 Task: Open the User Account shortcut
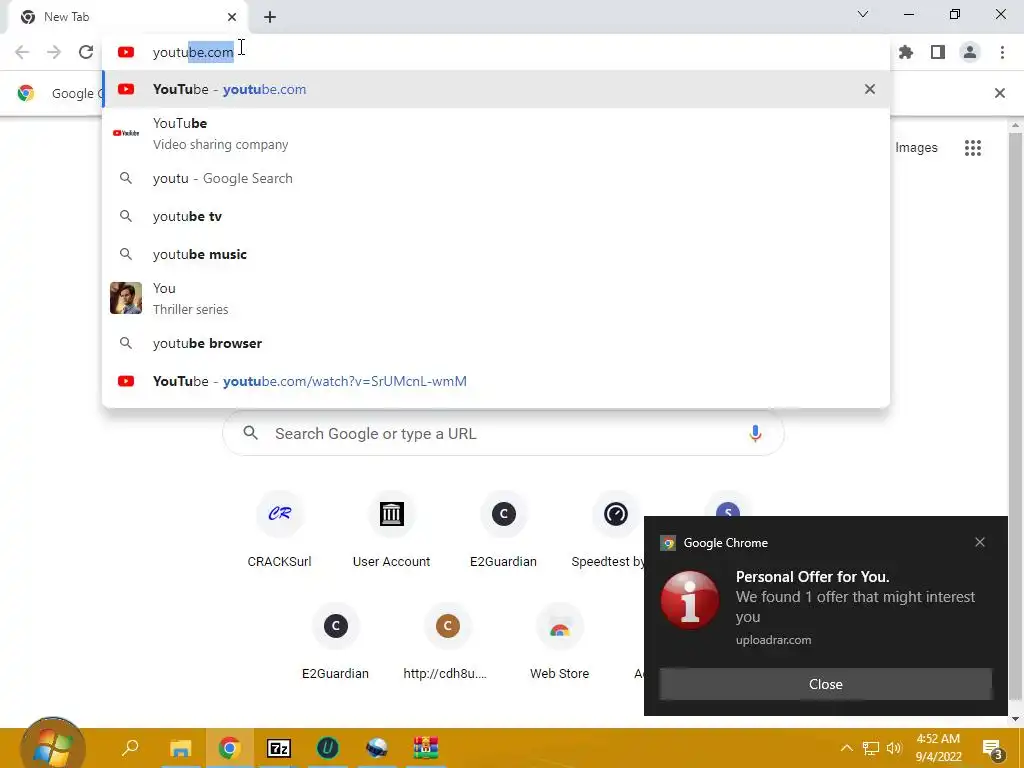(391, 531)
